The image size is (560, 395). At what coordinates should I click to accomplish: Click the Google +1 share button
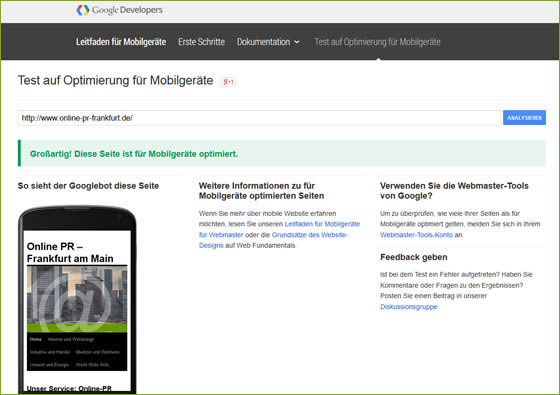pyautogui.click(x=228, y=82)
